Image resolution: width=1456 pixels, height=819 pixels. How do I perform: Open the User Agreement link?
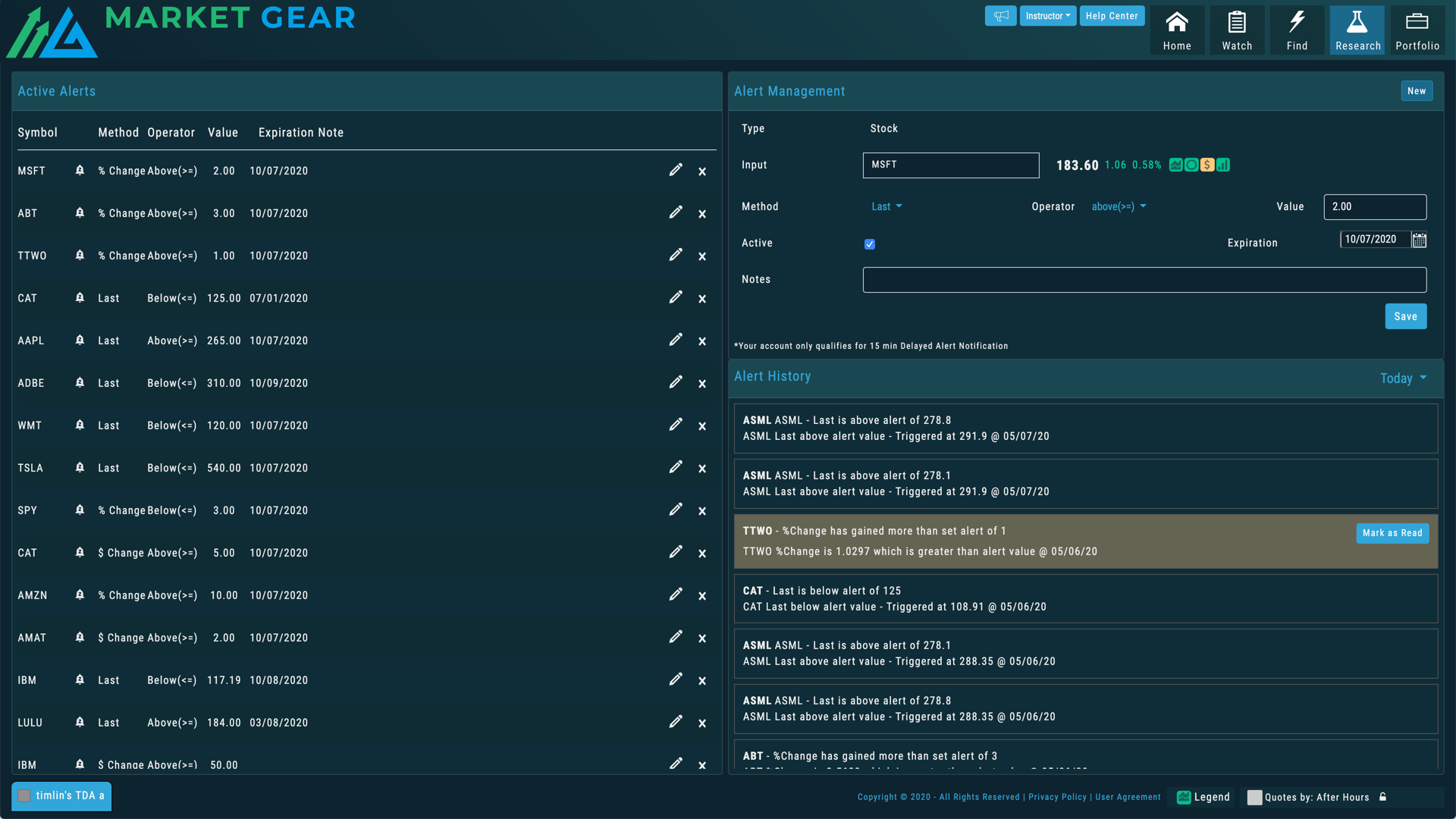(1128, 797)
